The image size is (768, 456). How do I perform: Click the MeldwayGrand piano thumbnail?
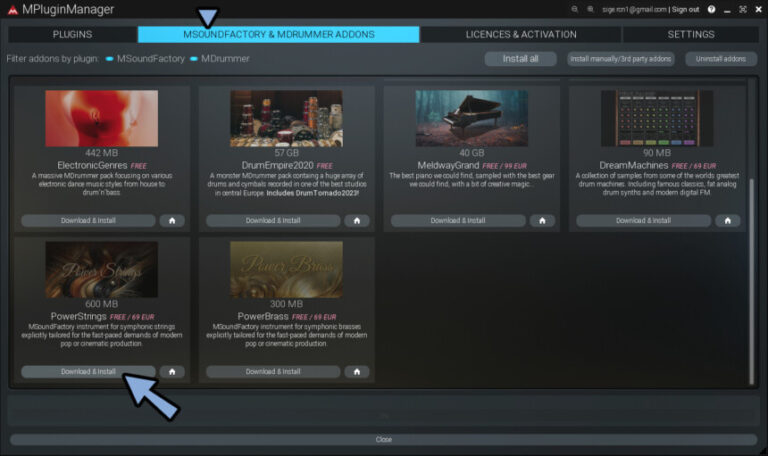[x=470, y=118]
